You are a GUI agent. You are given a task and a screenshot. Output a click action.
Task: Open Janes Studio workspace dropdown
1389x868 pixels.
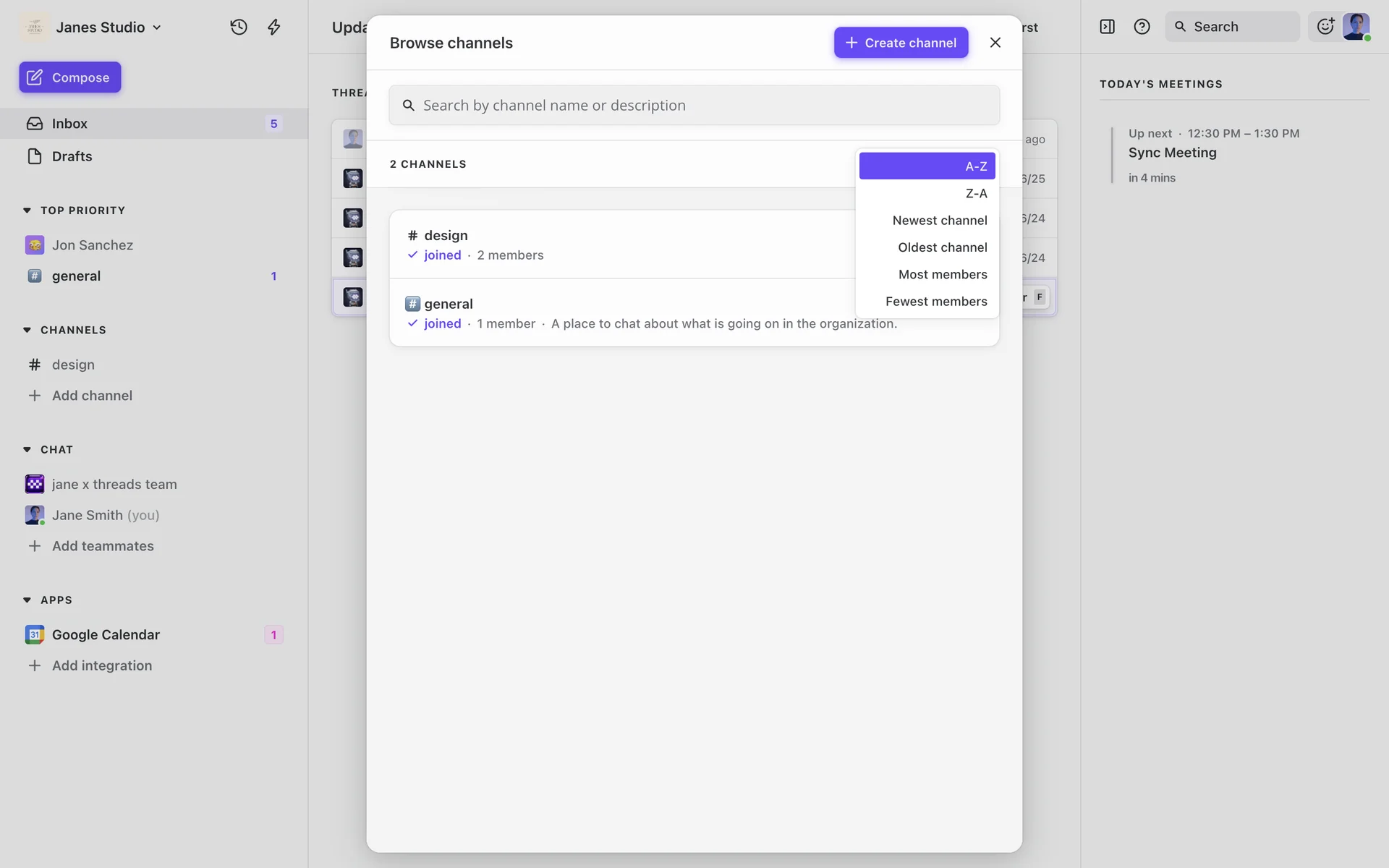(x=100, y=27)
